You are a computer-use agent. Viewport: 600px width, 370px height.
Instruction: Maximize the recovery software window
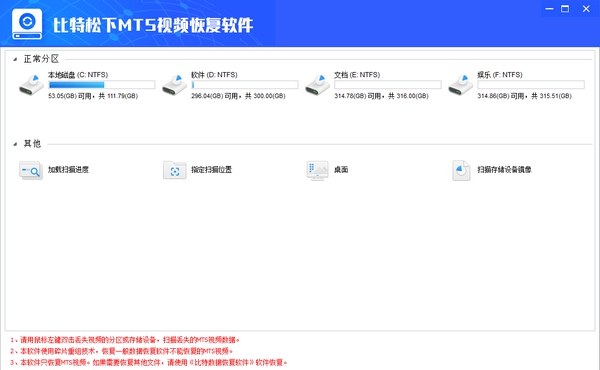pyautogui.click(x=565, y=9)
